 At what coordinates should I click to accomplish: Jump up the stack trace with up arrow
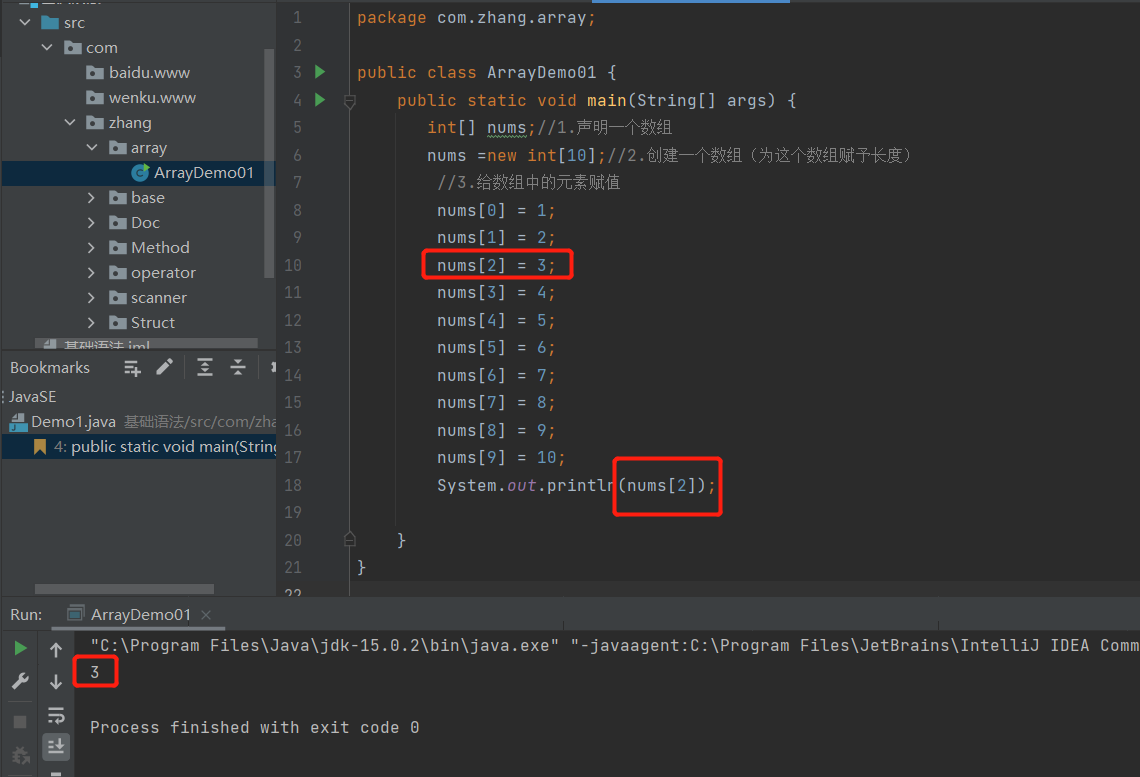56,650
